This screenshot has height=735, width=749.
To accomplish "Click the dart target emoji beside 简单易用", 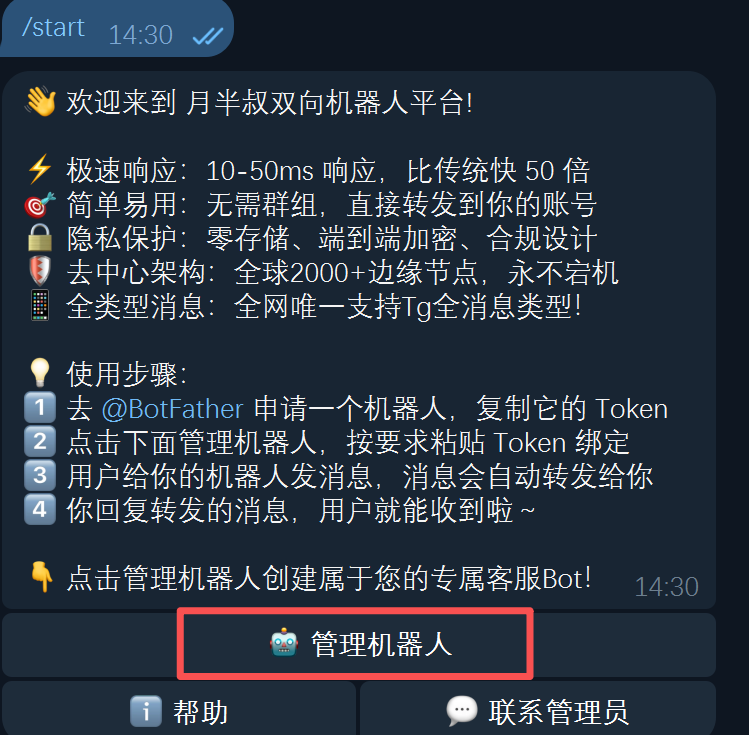I will pyautogui.click(x=40, y=204).
